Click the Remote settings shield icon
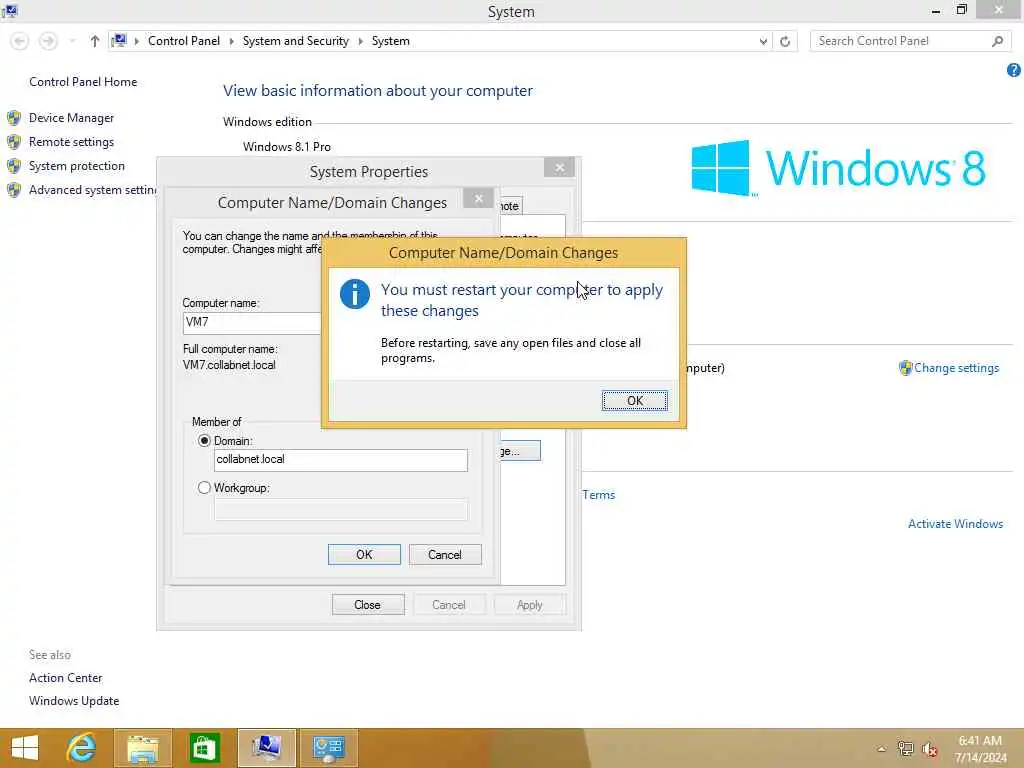1024x768 pixels. (x=14, y=142)
